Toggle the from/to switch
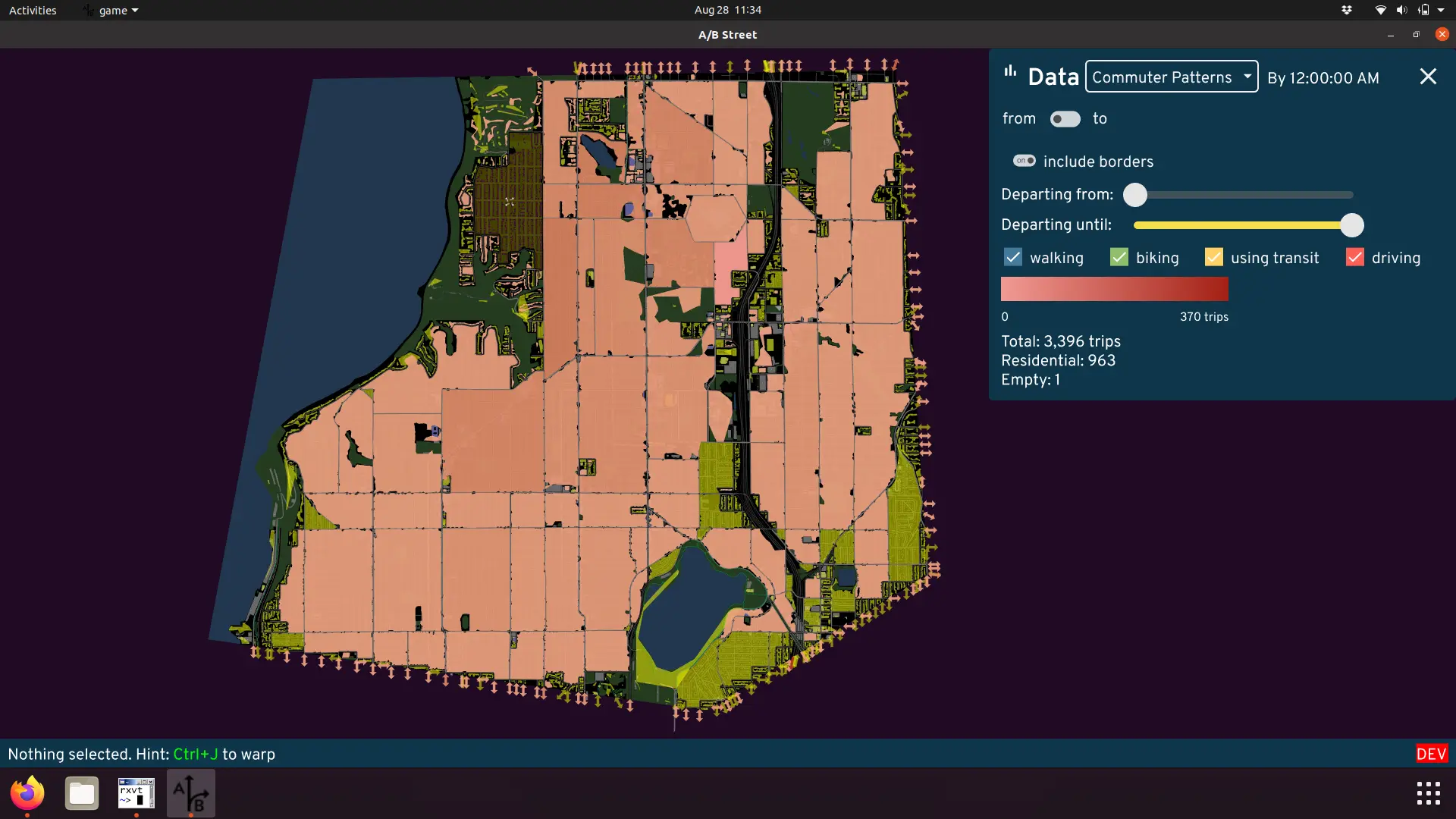The image size is (1456, 819). coord(1065,119)
